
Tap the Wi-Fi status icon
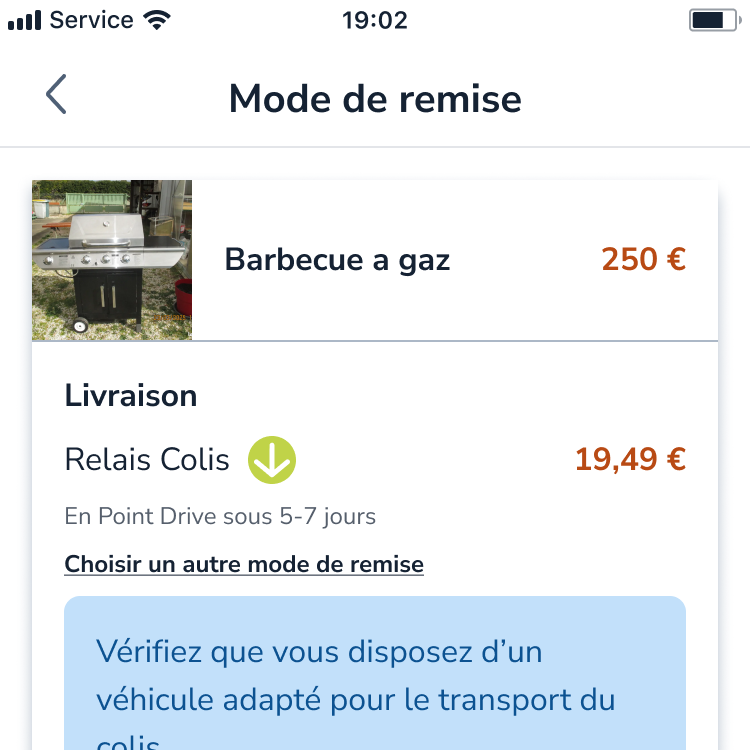pos(157,20)
